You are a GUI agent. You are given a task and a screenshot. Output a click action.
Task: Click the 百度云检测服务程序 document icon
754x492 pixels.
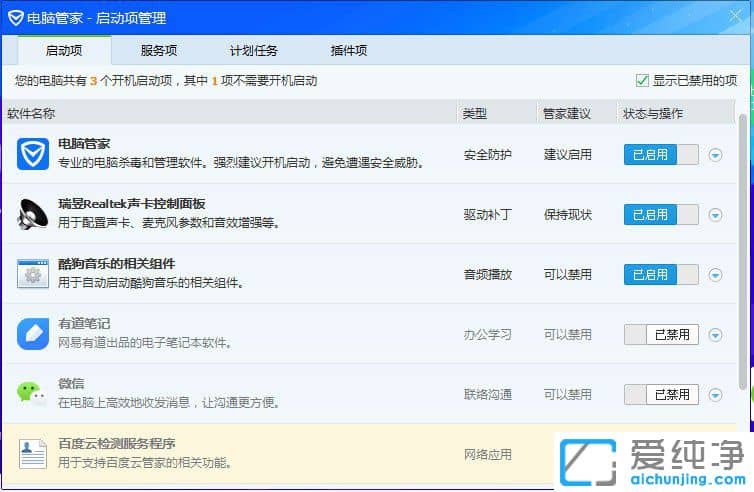pos(33,454)
